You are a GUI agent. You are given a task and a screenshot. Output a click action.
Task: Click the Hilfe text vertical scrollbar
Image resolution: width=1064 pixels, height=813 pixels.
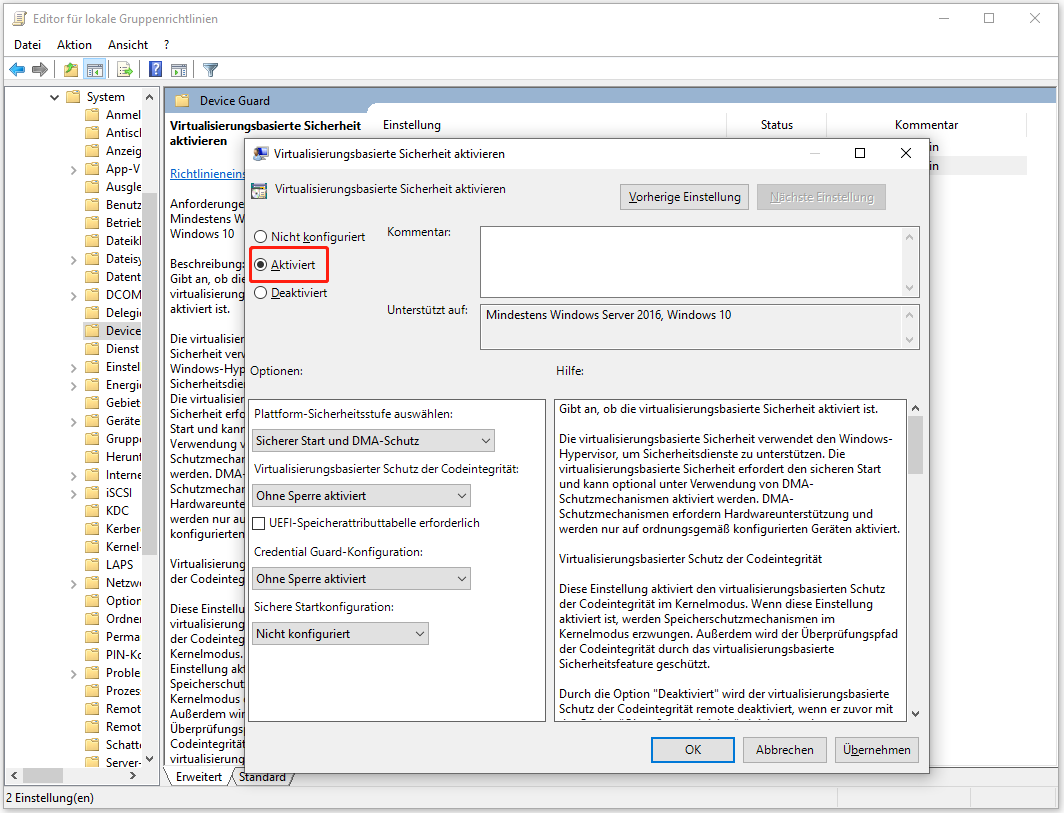tap(914, 560)
